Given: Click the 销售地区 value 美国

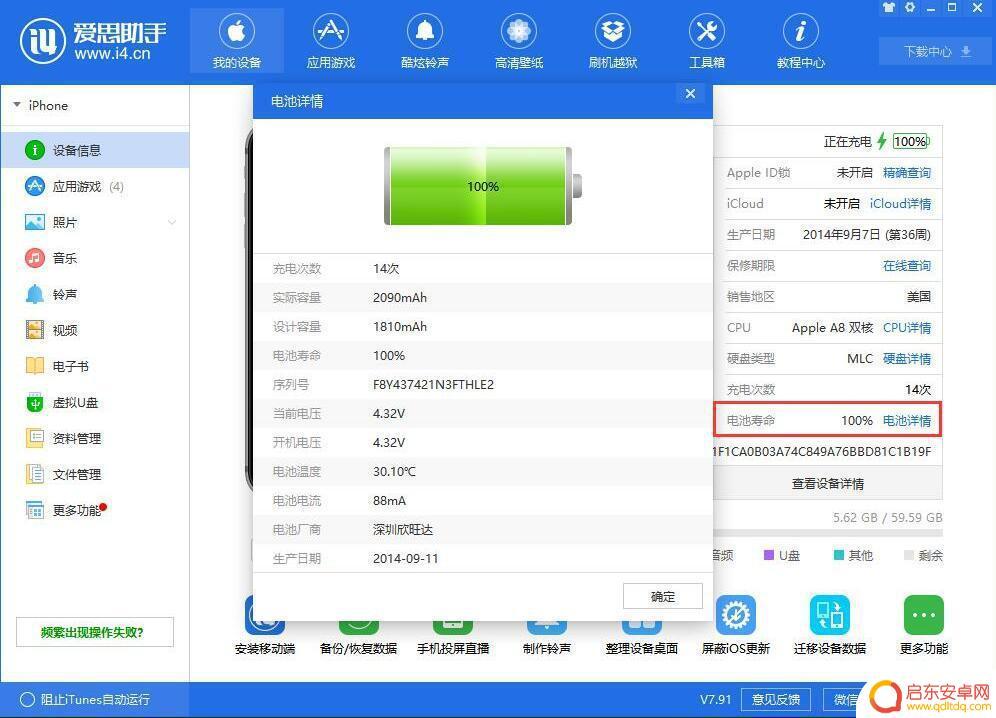Looking at the screenshot, I should 919,297.
